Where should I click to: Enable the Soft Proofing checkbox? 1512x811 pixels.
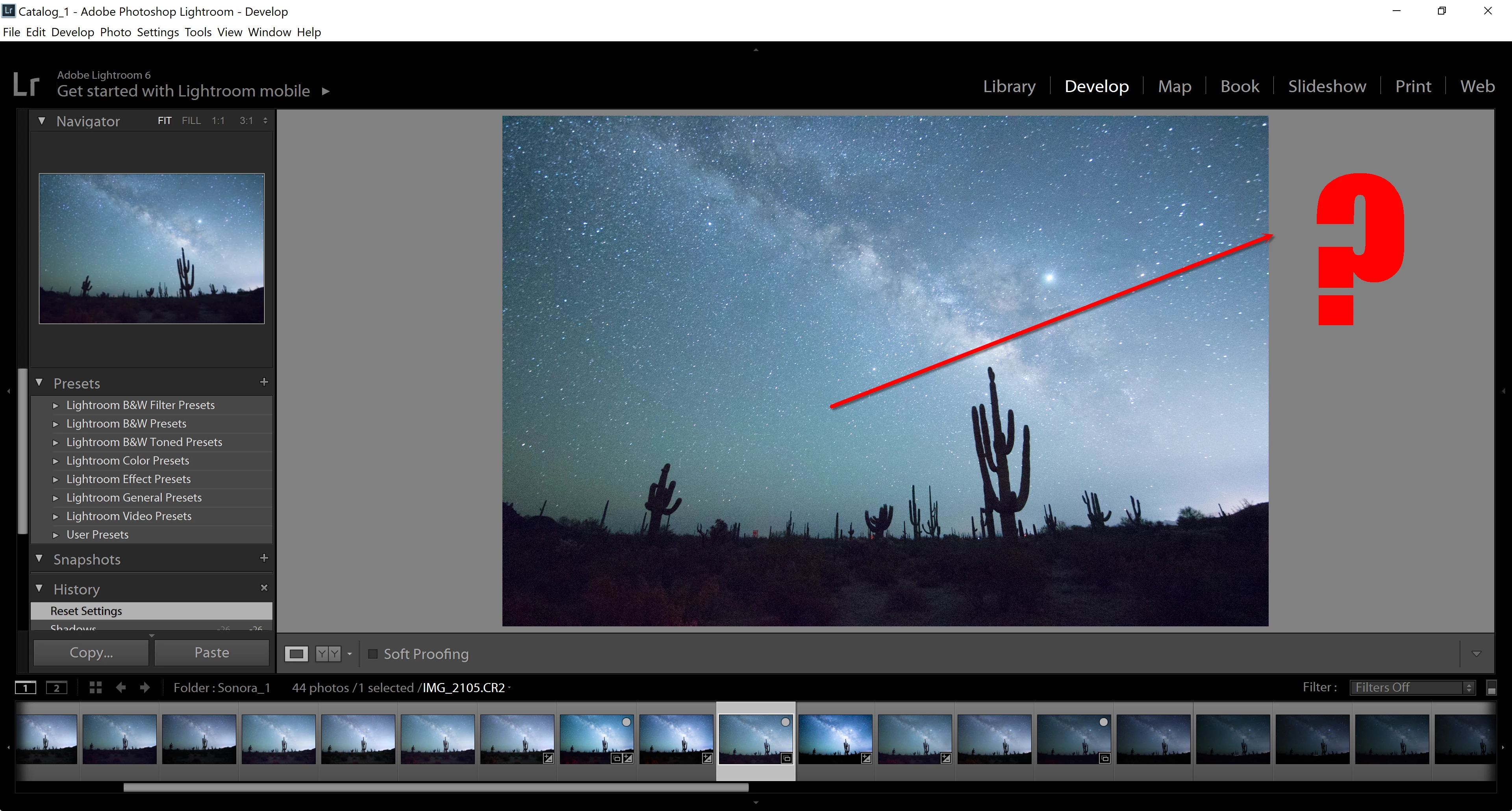pos(373,654)
